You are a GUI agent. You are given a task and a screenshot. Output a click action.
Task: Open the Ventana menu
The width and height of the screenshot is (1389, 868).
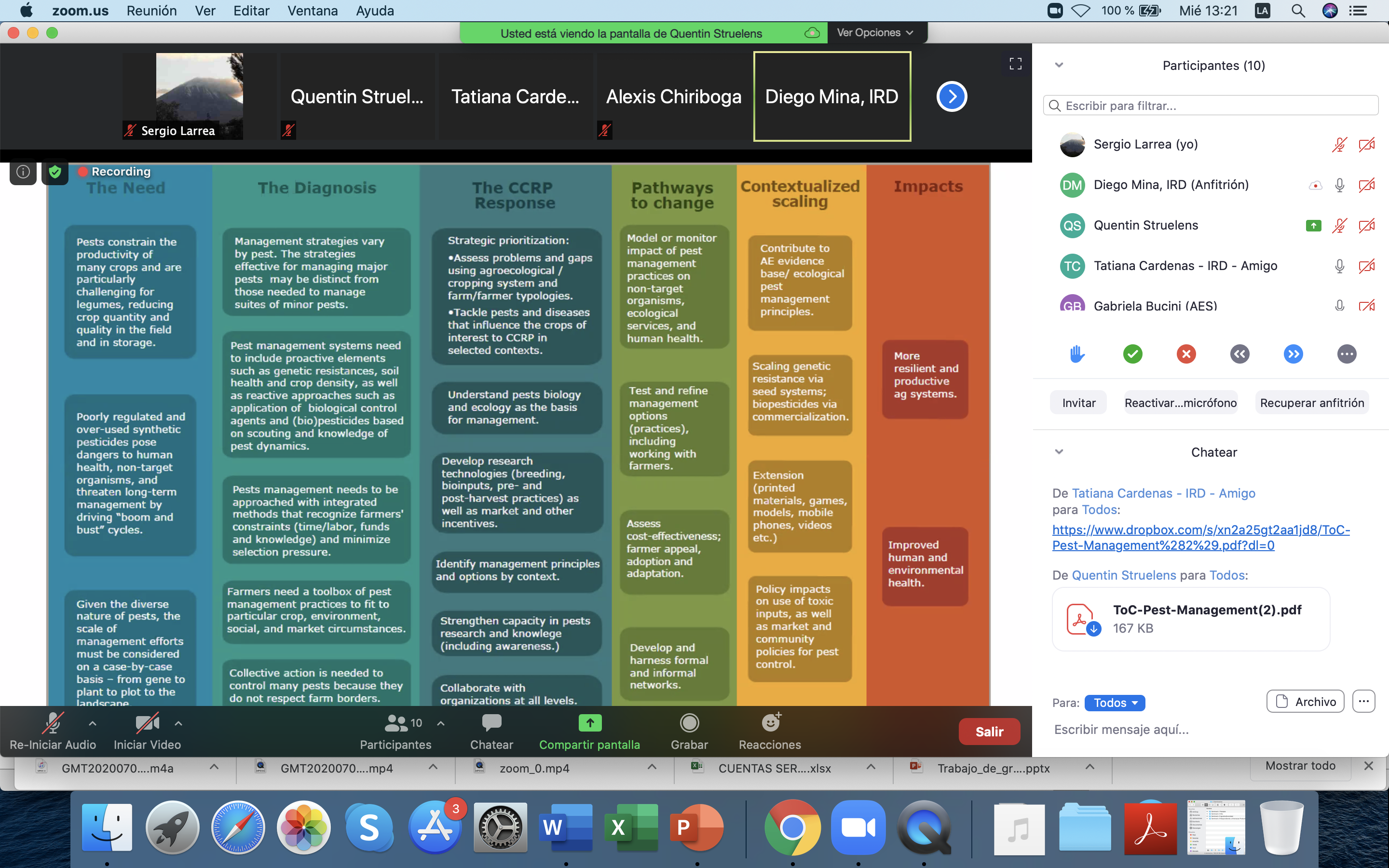(312, 10)
